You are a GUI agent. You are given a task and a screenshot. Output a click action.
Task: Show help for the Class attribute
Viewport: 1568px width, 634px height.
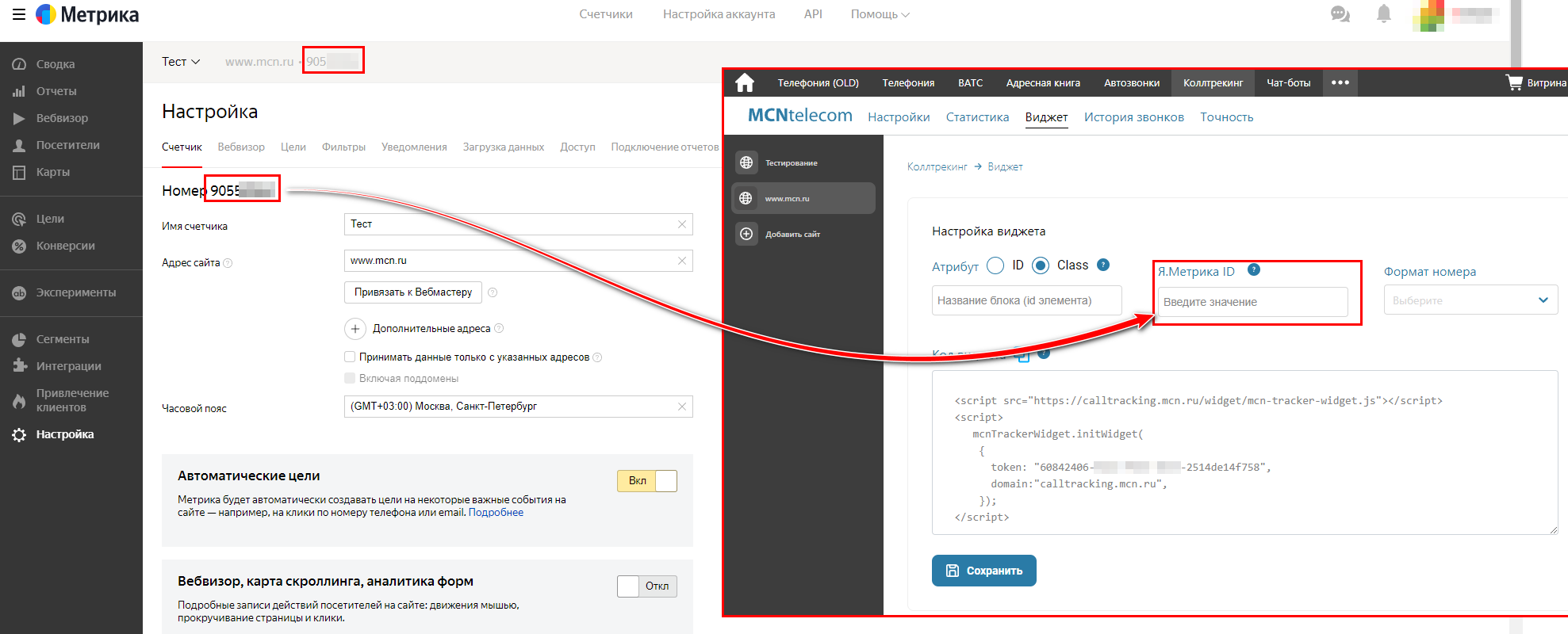click(x=1102, y=265)
